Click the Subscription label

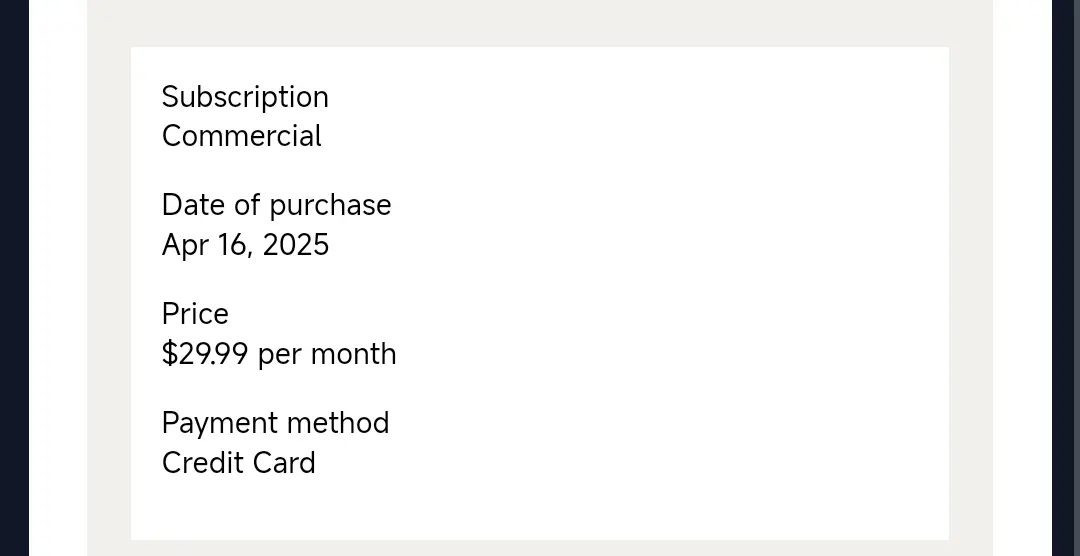tap(245, 98)
